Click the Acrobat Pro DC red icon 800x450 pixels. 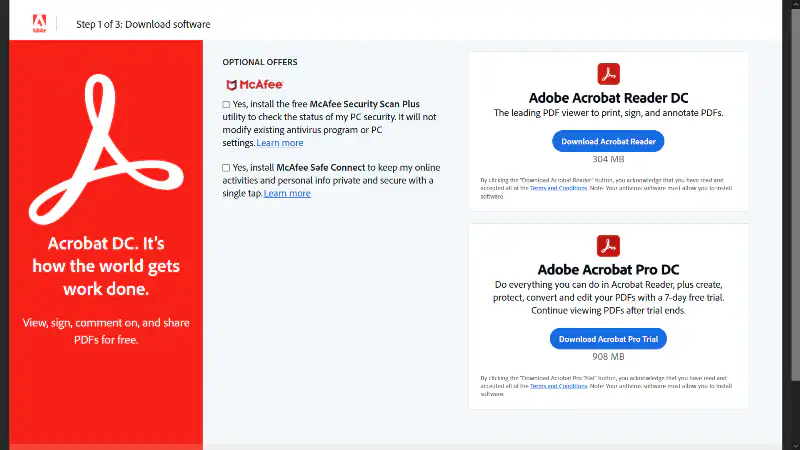tap(608, 246)
